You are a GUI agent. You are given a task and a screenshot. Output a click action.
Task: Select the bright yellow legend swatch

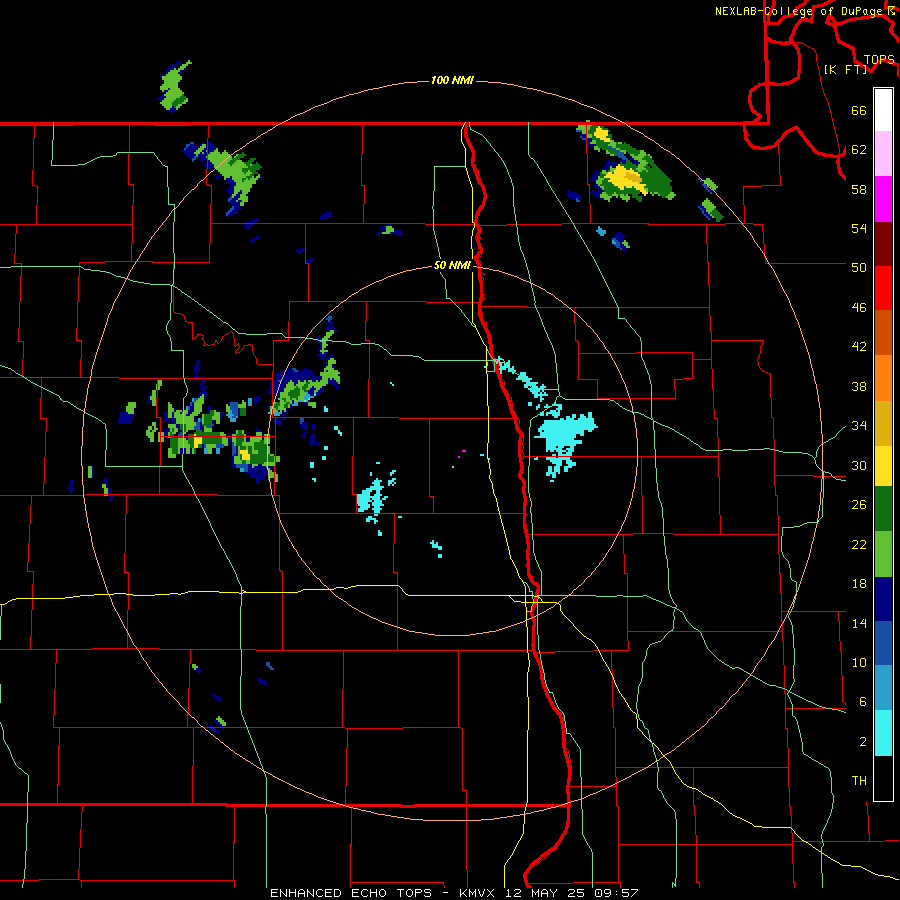coord(883,466)
